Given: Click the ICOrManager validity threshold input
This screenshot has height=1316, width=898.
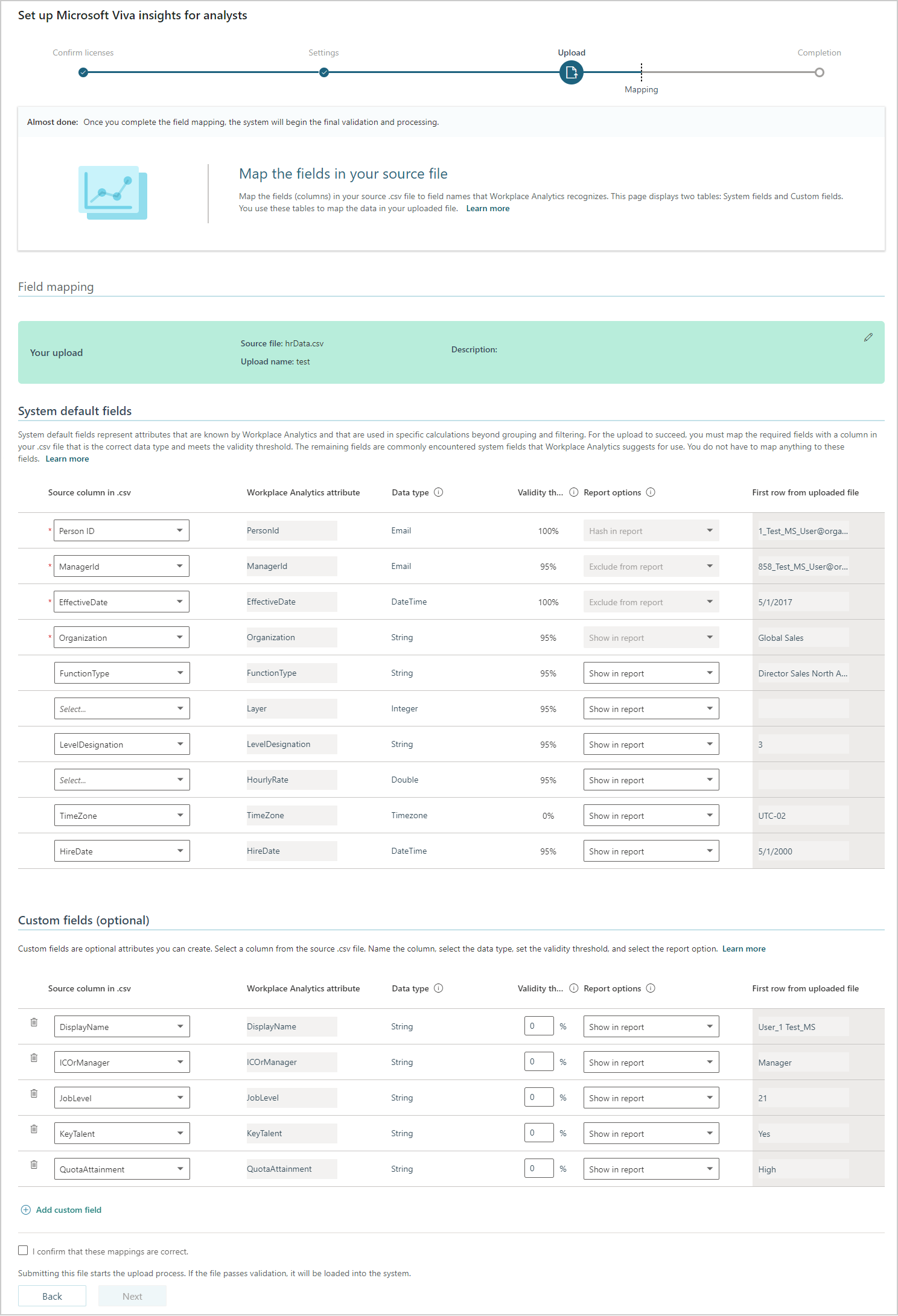Looking at the screenshot, I should click(x=539, y=1061).
